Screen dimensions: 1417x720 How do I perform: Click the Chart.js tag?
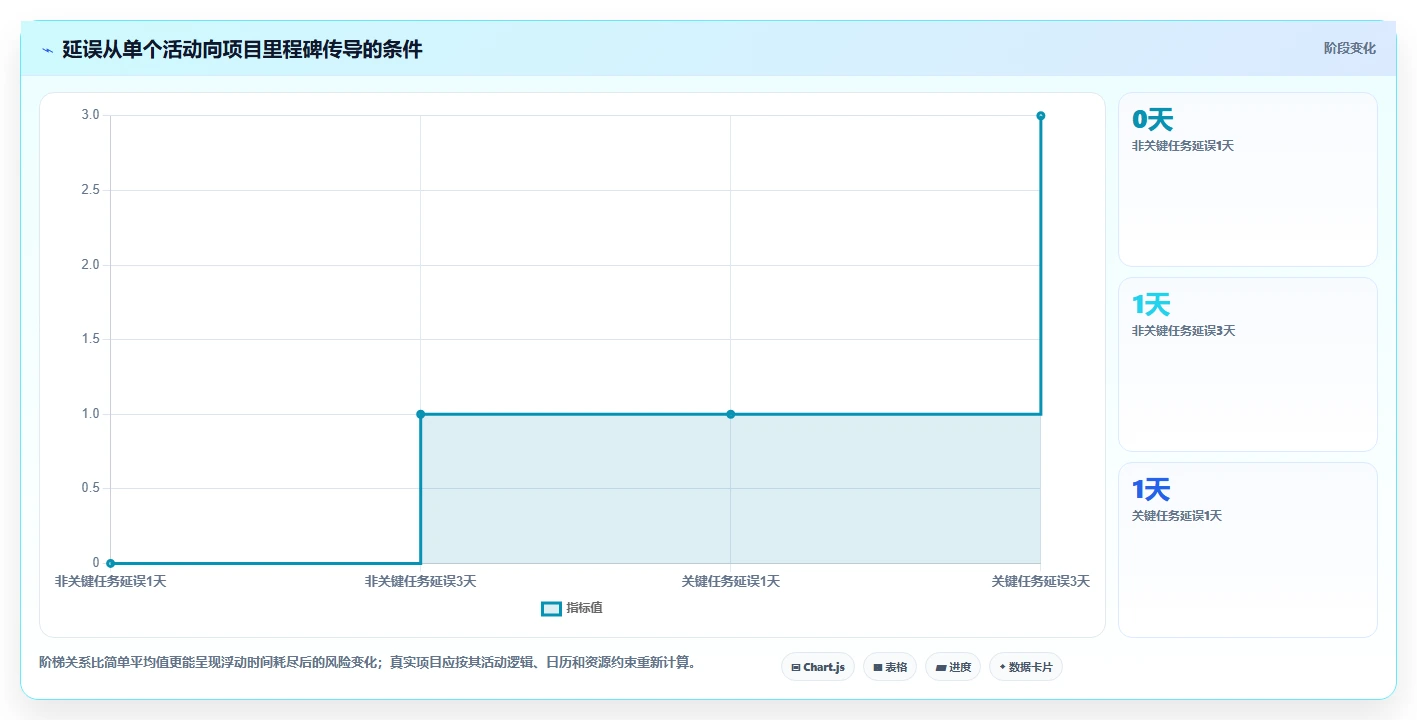[x=818, y=667]
